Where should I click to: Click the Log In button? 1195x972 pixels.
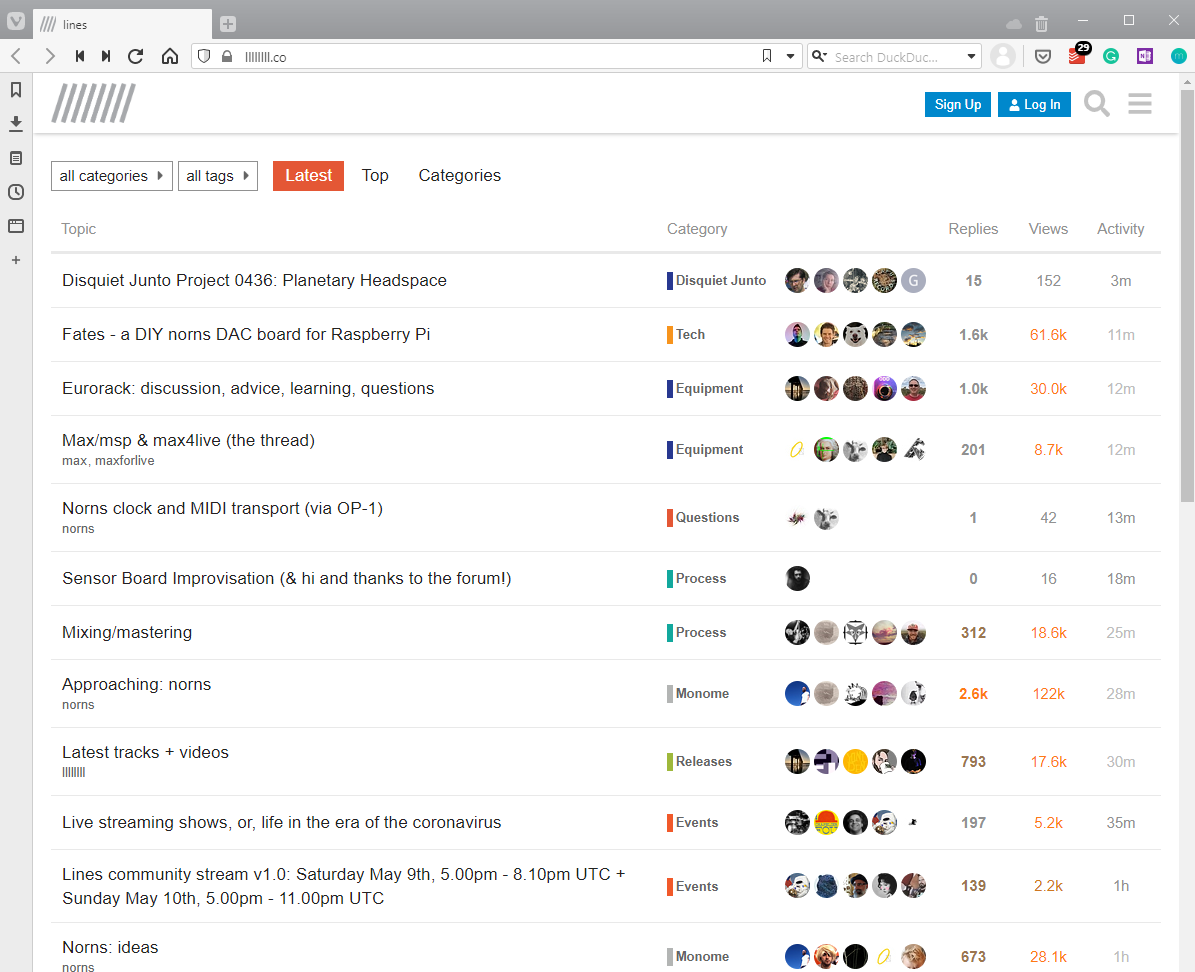[1034, 105]
